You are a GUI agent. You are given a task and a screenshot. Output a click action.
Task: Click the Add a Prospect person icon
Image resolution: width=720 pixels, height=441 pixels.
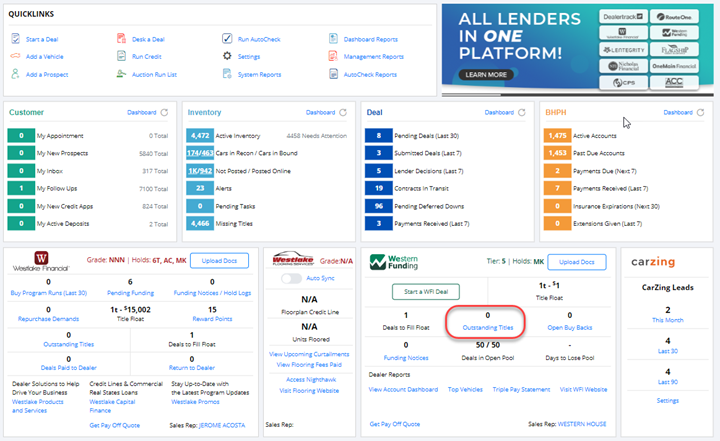pos(16,74)
